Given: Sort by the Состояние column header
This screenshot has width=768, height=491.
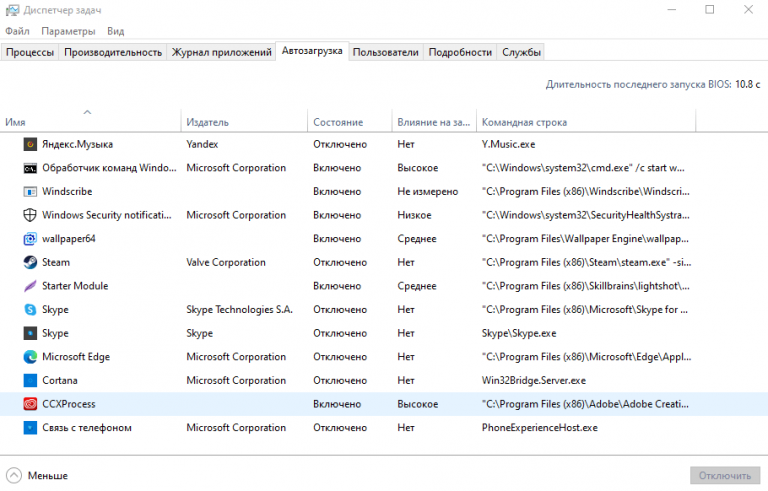Looking at the screenshot, I should [338, 122].
